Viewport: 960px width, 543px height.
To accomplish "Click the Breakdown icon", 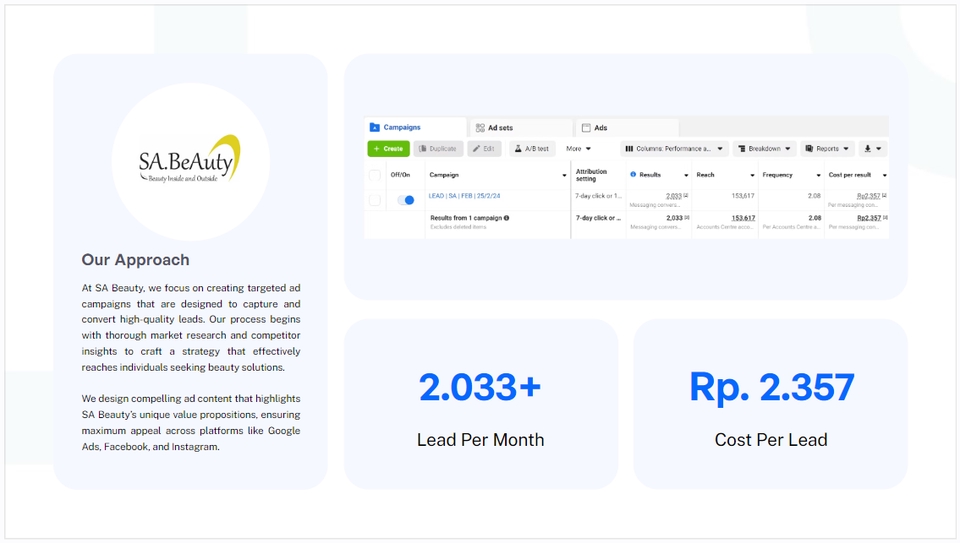I will click(x=741, y=149).
